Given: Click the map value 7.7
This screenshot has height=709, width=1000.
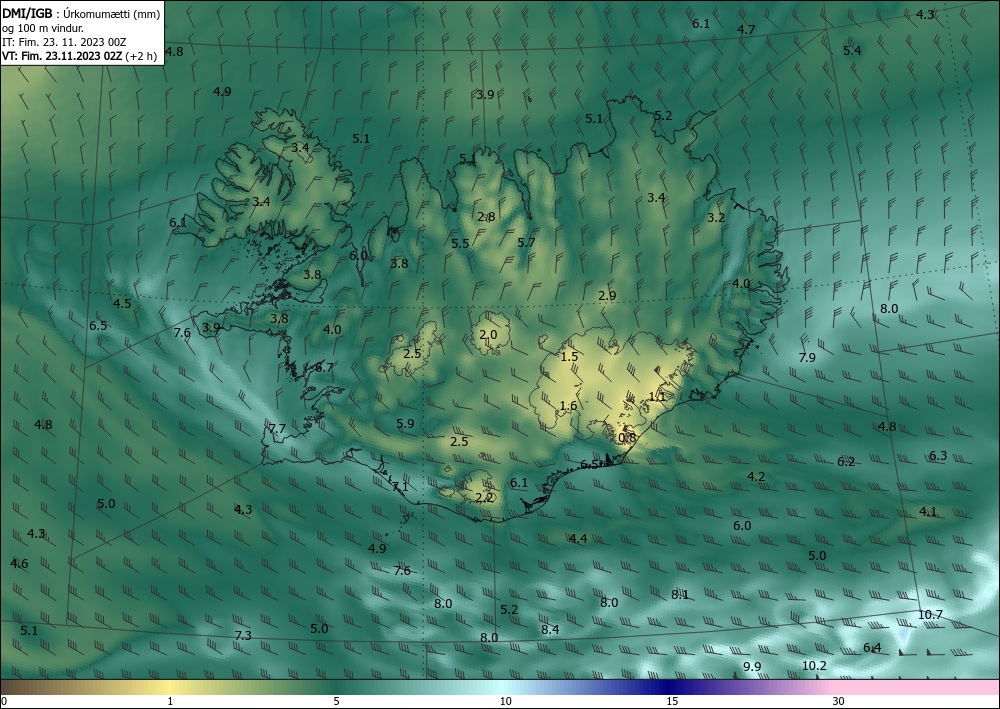Looking at the screenshot, I should click(277, 428).
